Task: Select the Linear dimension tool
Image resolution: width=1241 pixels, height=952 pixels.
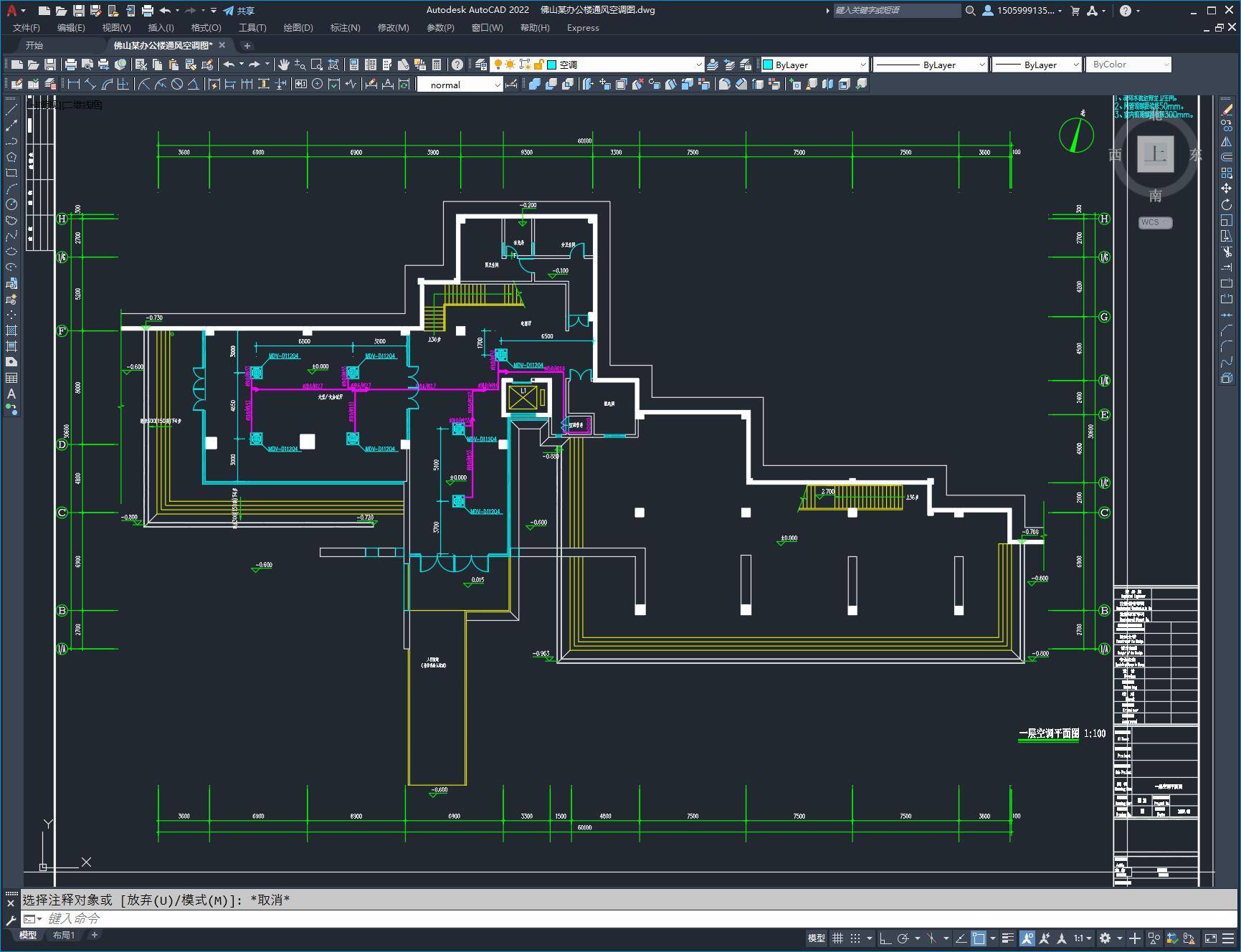Action: coord(74,85)
